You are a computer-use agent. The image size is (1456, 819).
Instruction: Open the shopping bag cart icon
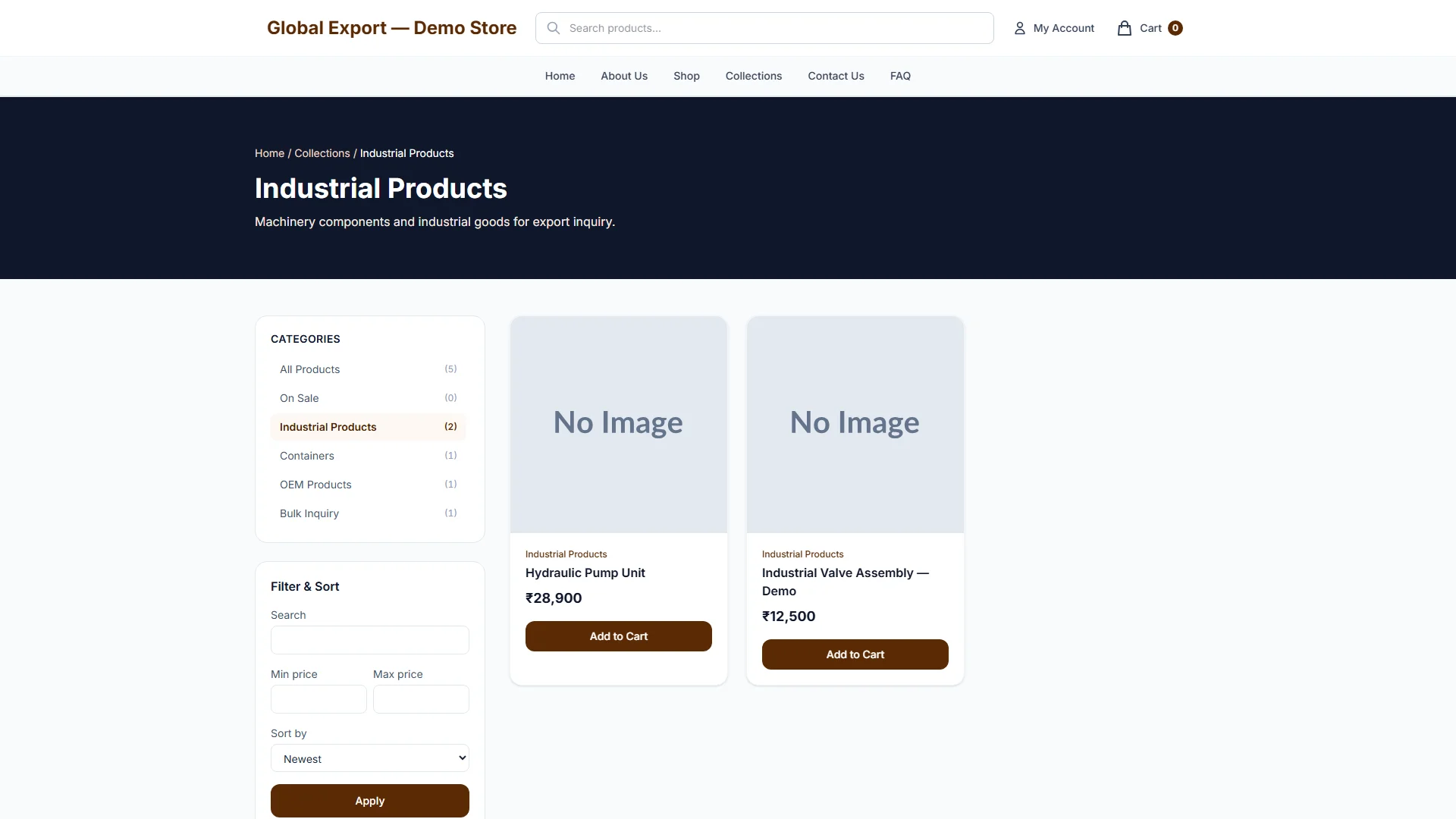[1125, 28]
